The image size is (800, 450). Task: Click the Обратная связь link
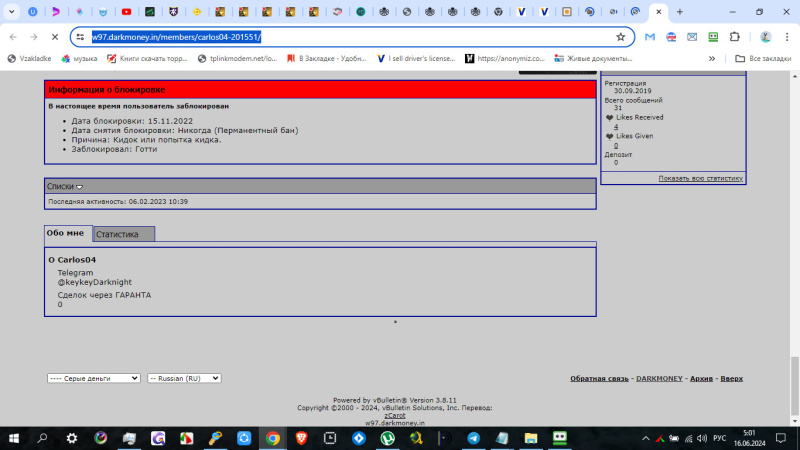tap(599, 379)
